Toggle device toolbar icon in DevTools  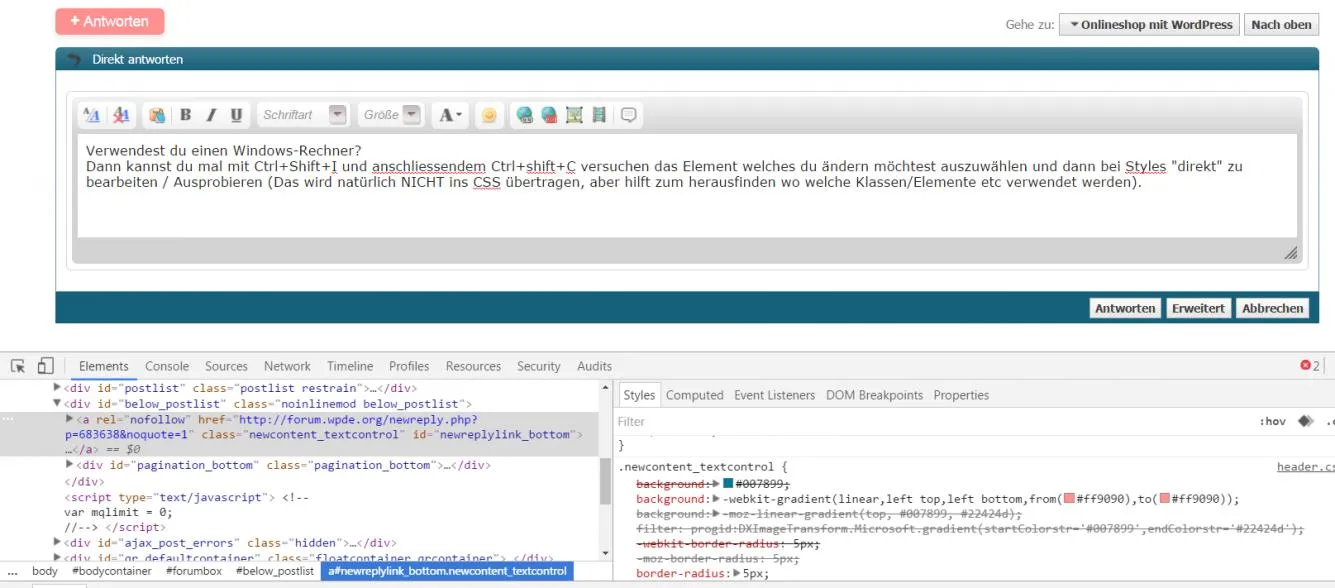coord(45,366)
